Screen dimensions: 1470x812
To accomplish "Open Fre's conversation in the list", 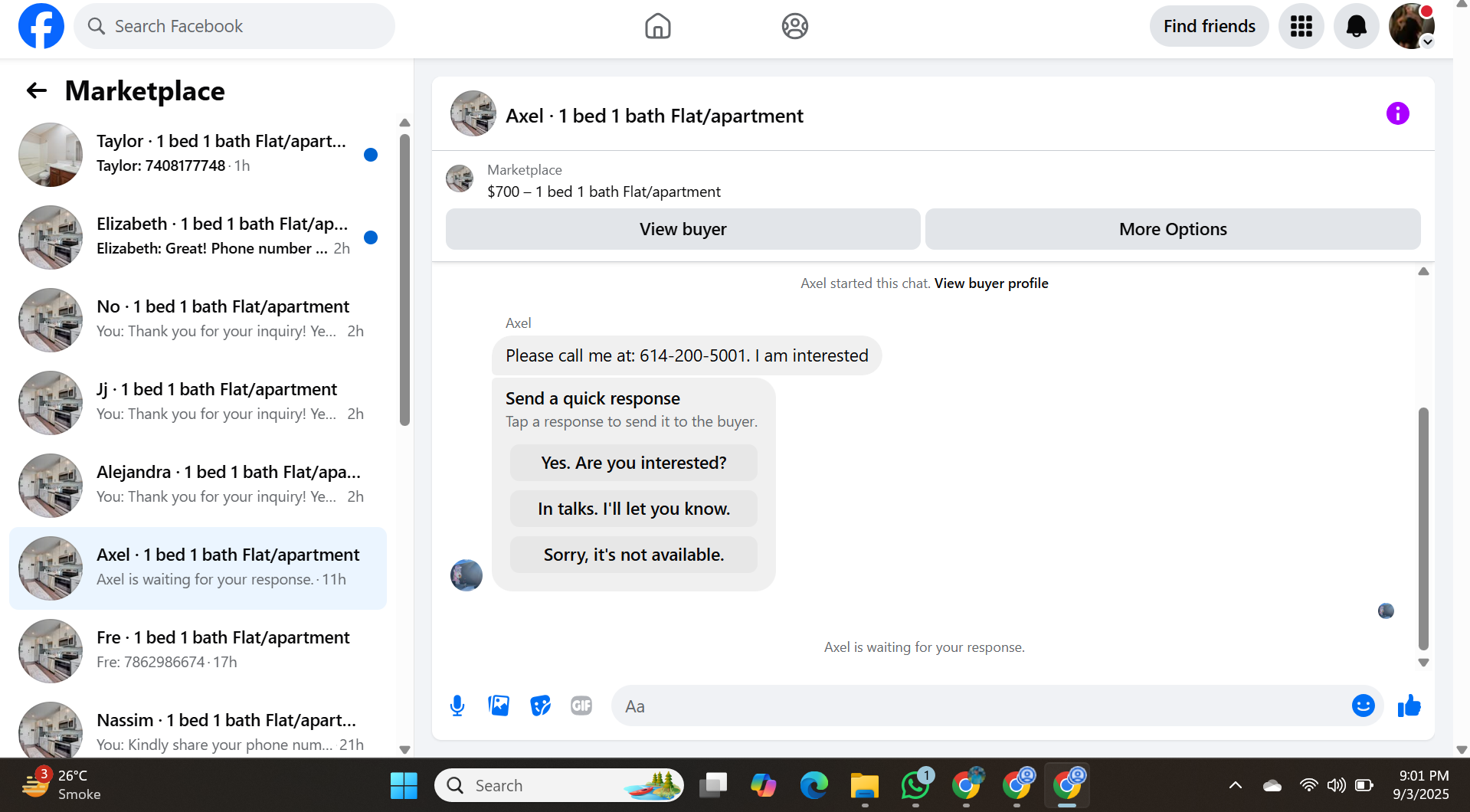I will 198,650.
